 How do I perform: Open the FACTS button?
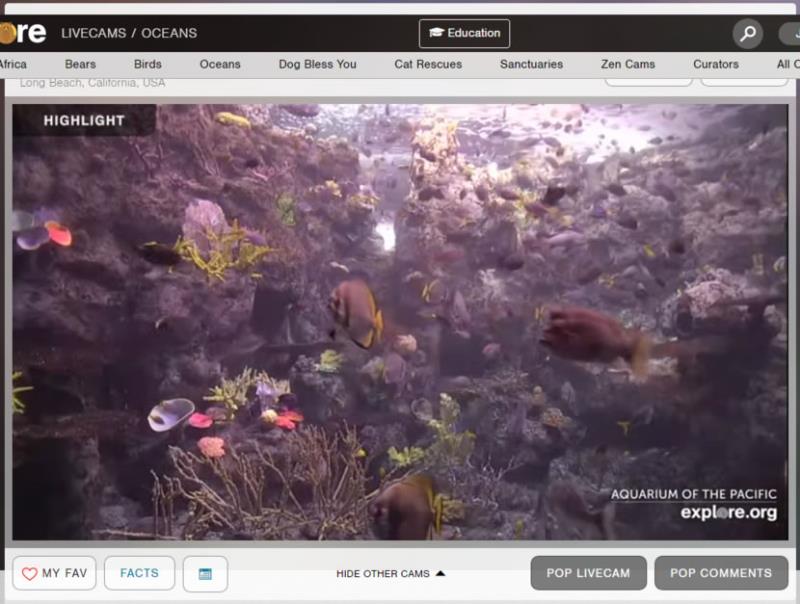coord(139,573)
